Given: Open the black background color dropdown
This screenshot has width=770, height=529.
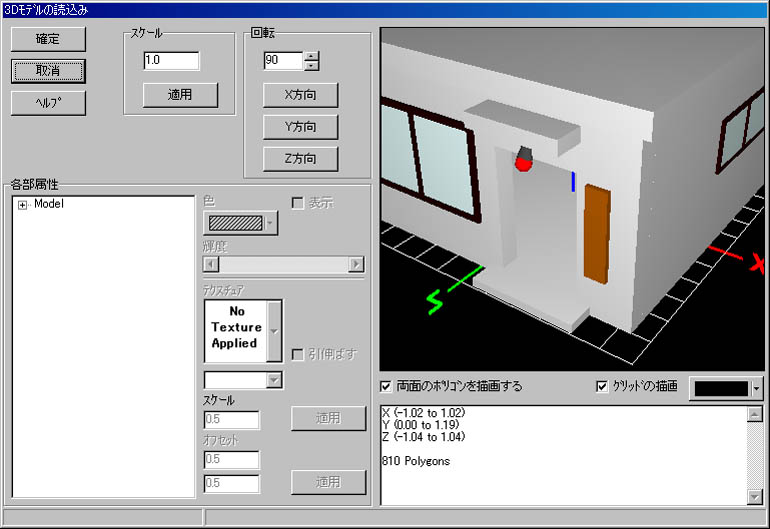Looking at the screenshot, I should [x=756, y=389].
